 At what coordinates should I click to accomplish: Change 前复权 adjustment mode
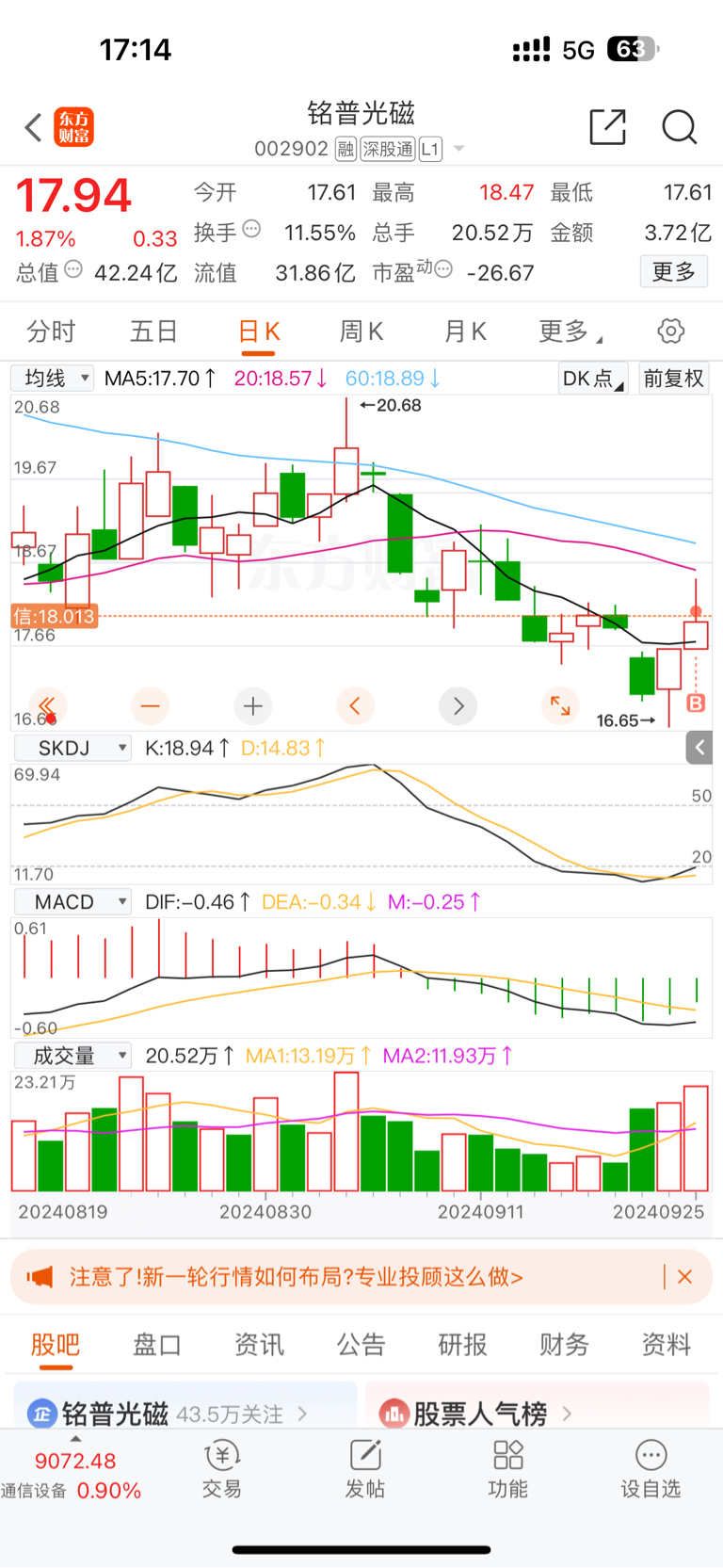coord(674,379)
